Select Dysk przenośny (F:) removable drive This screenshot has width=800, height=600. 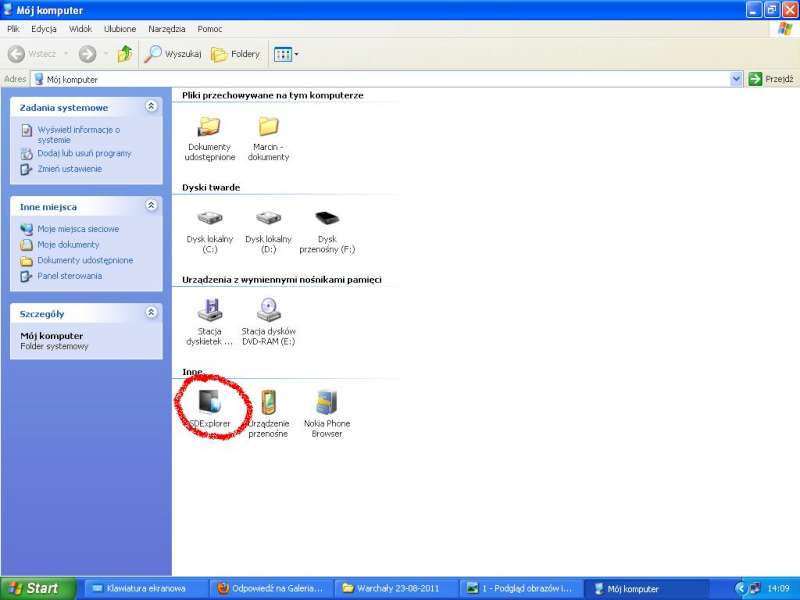tap(327, 218)
